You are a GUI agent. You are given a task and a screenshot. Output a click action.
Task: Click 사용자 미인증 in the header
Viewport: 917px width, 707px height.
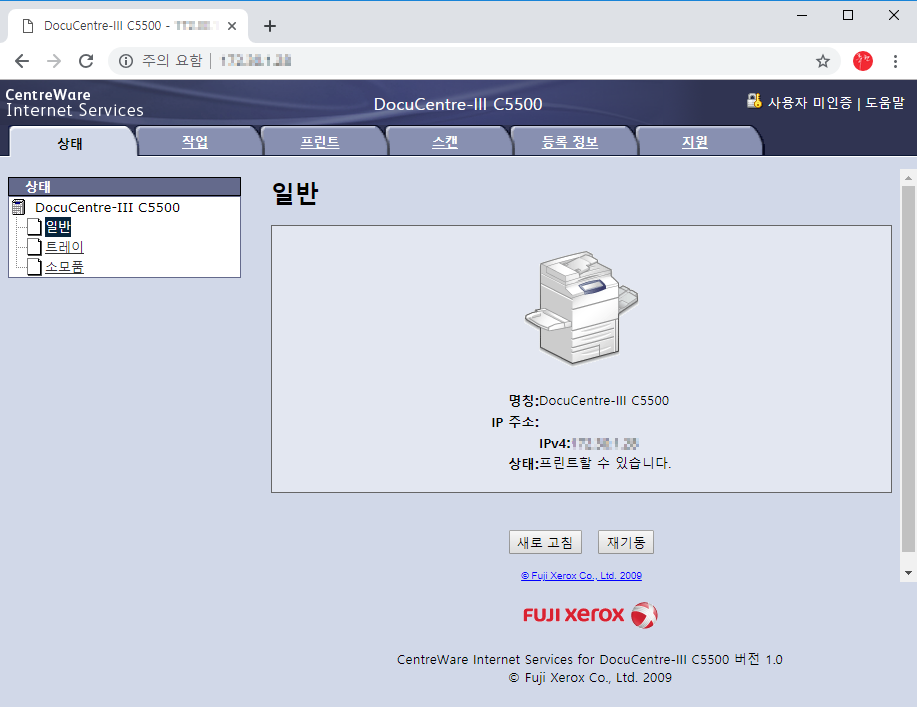tap(809, 103)
